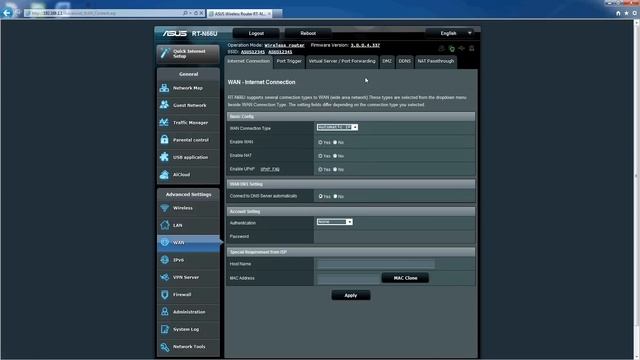
Task: Set Enable NAT to Yes
Action: 320,156
